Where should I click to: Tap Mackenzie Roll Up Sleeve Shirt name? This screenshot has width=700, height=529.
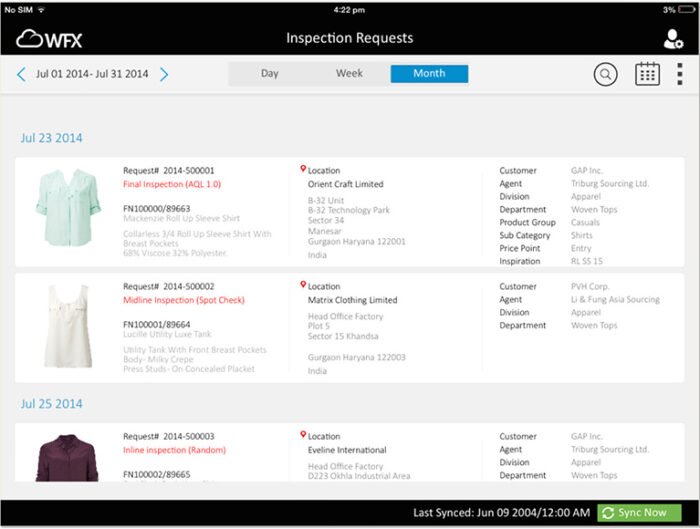tap(181, 218)
